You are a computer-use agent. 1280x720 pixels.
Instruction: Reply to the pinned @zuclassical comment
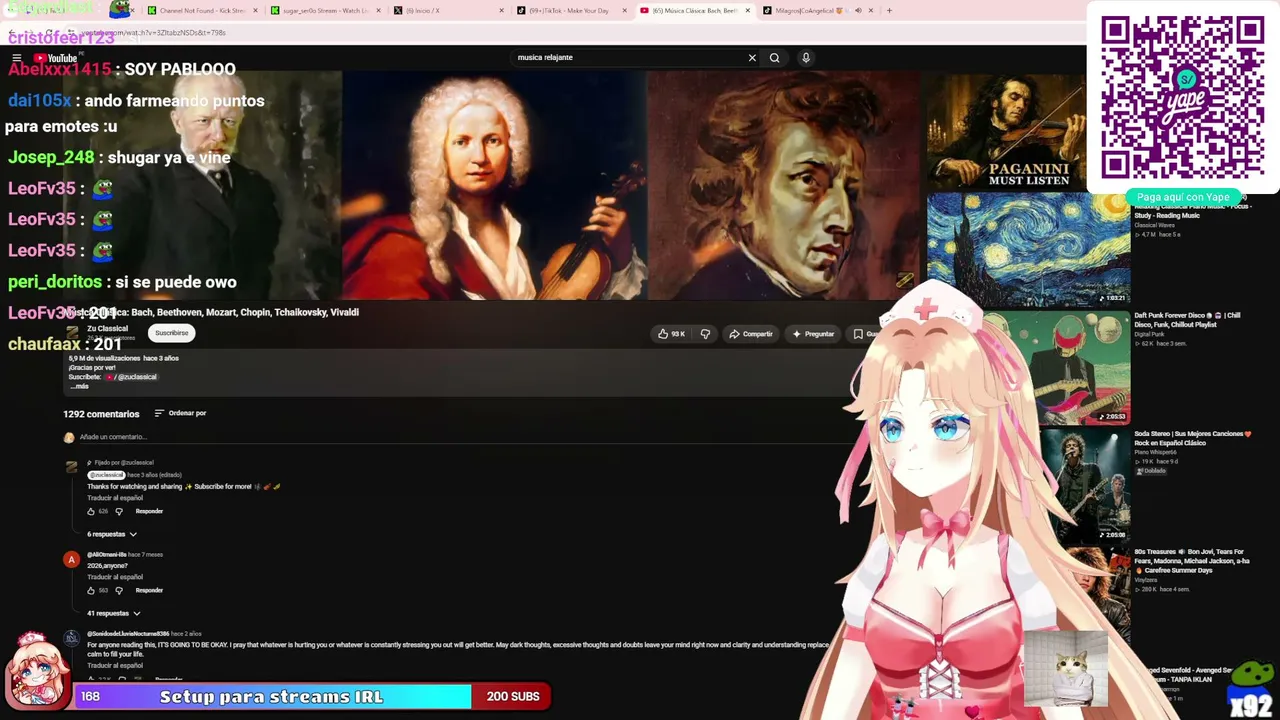tap(149, 511)
